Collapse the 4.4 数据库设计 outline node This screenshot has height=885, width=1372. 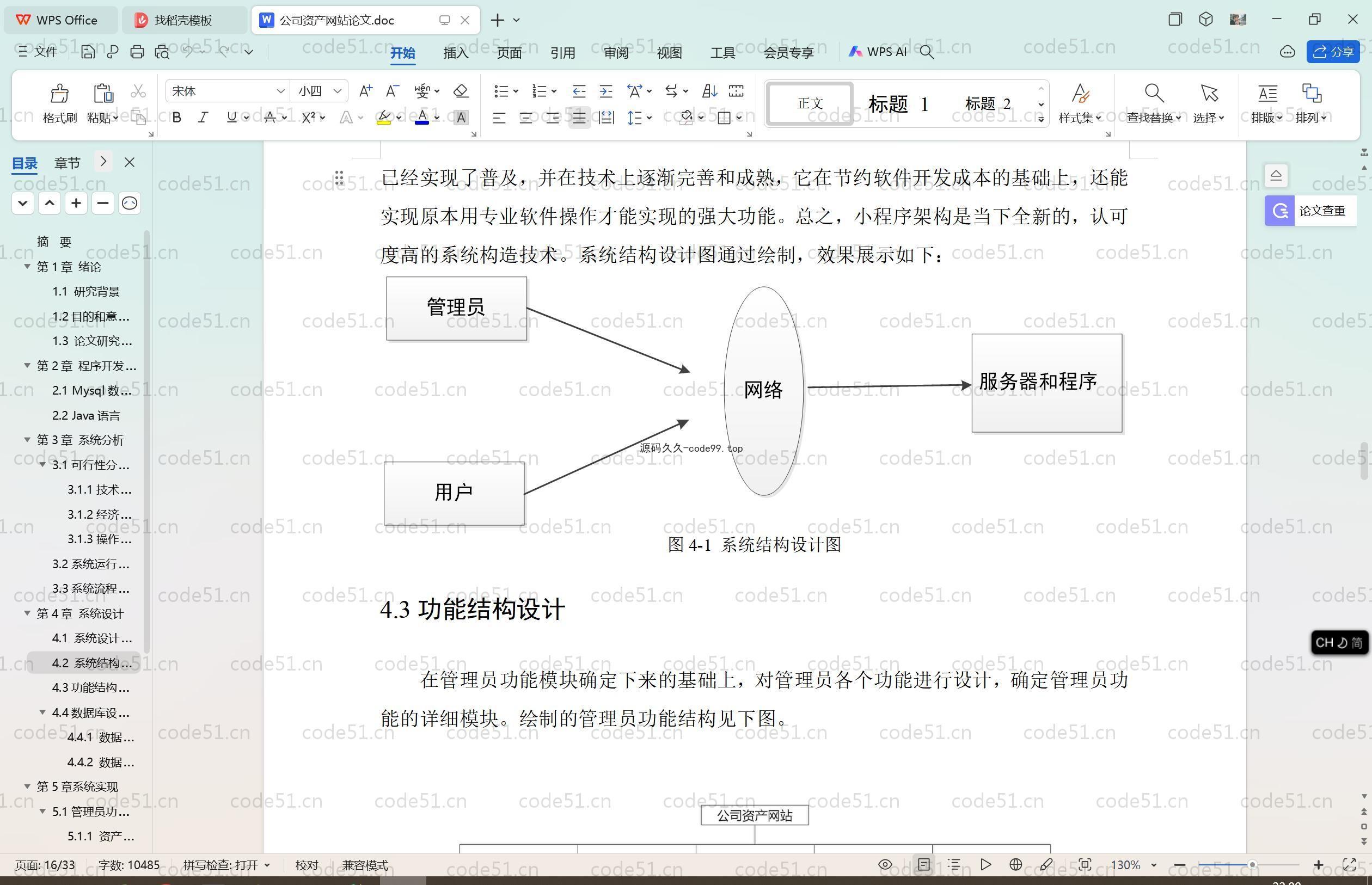tap(42, 712)
